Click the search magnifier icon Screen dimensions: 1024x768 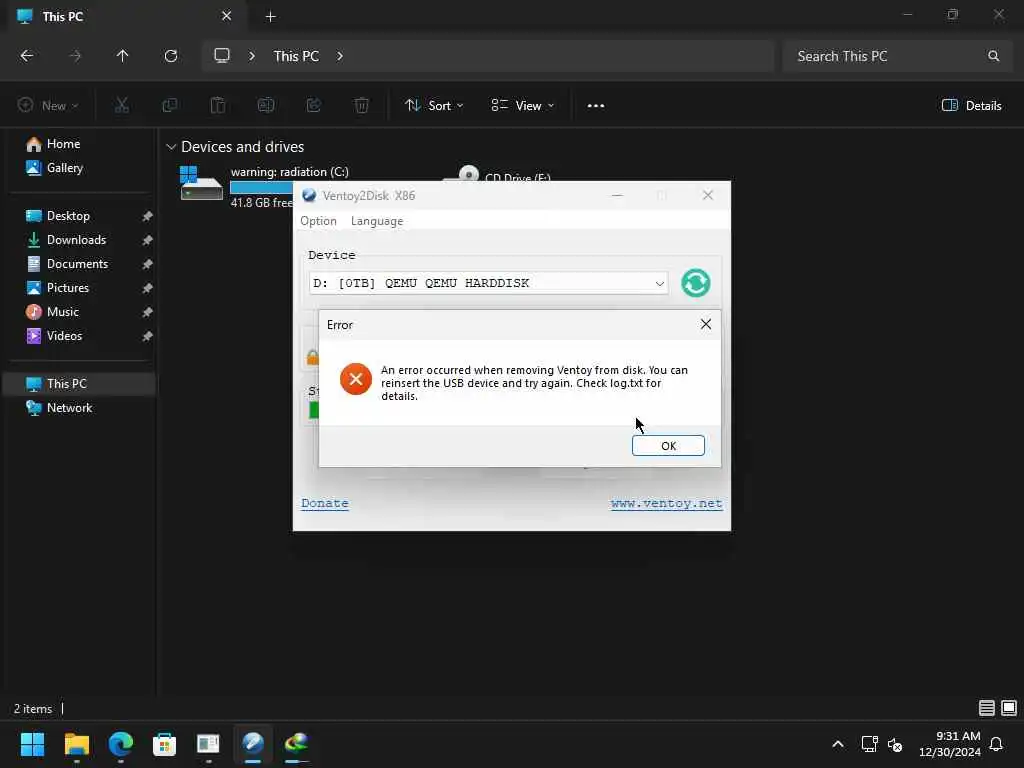click(993, 56)
